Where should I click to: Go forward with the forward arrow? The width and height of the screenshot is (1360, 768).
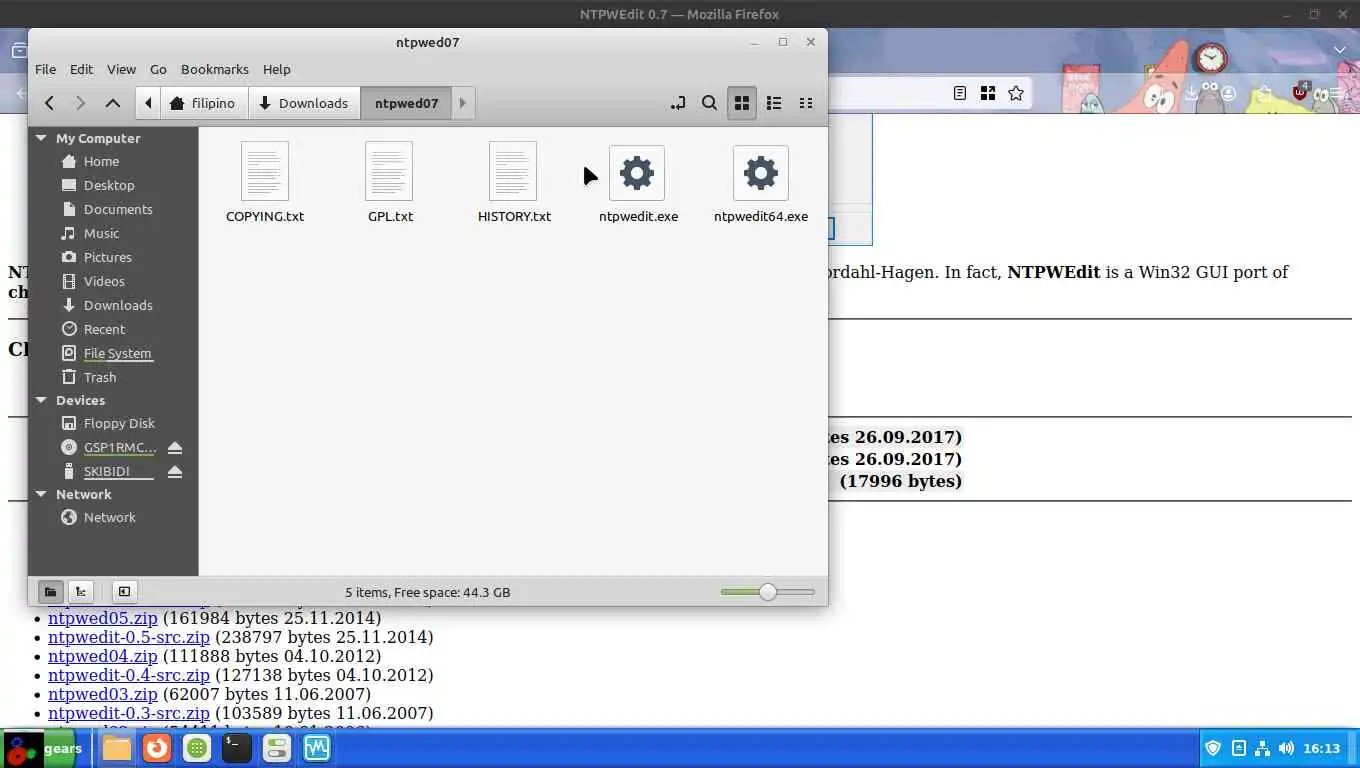pyautogui.click(x=81, y=103)
